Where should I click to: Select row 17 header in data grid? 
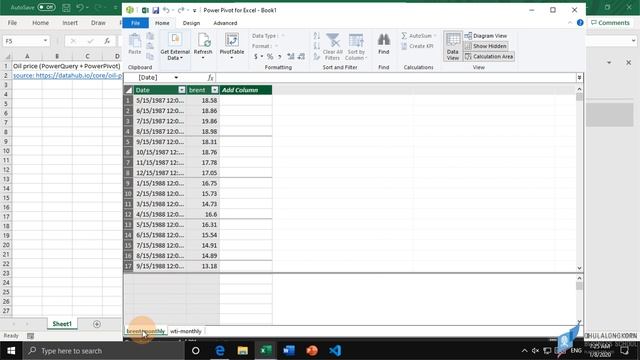[x=128, y=266]
